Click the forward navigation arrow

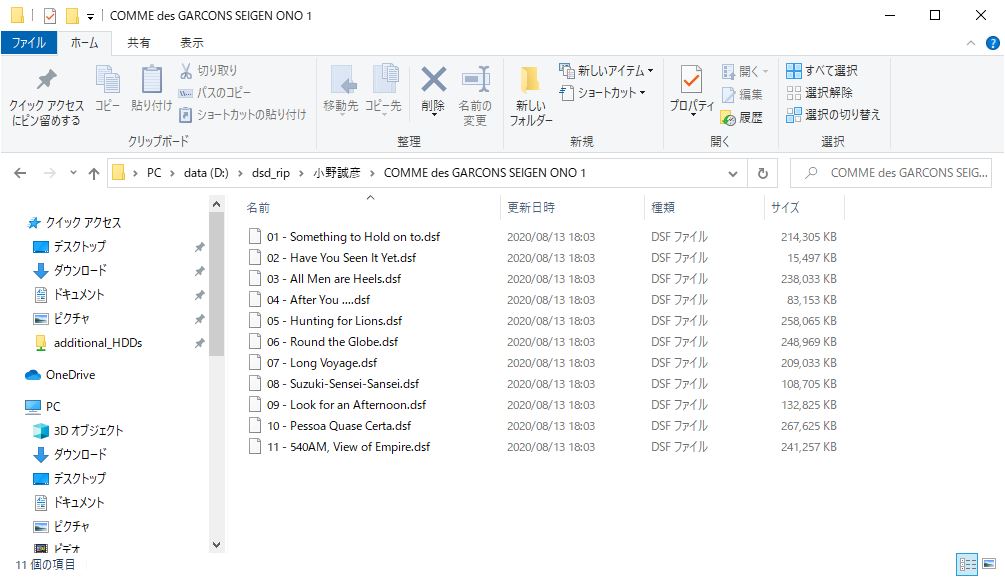tap(49, 173)
